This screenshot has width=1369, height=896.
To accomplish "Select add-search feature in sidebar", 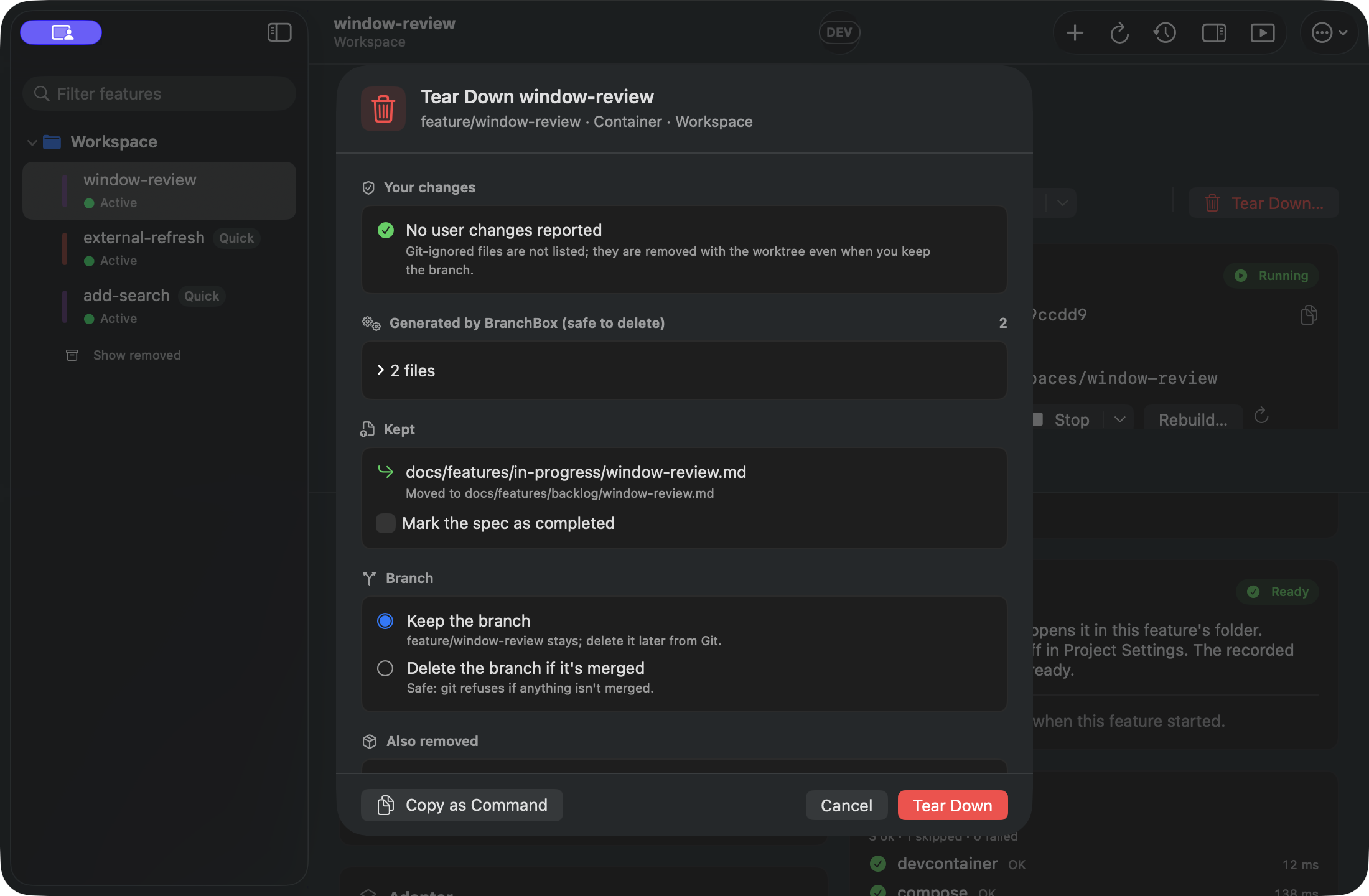I will coord(159,306).
